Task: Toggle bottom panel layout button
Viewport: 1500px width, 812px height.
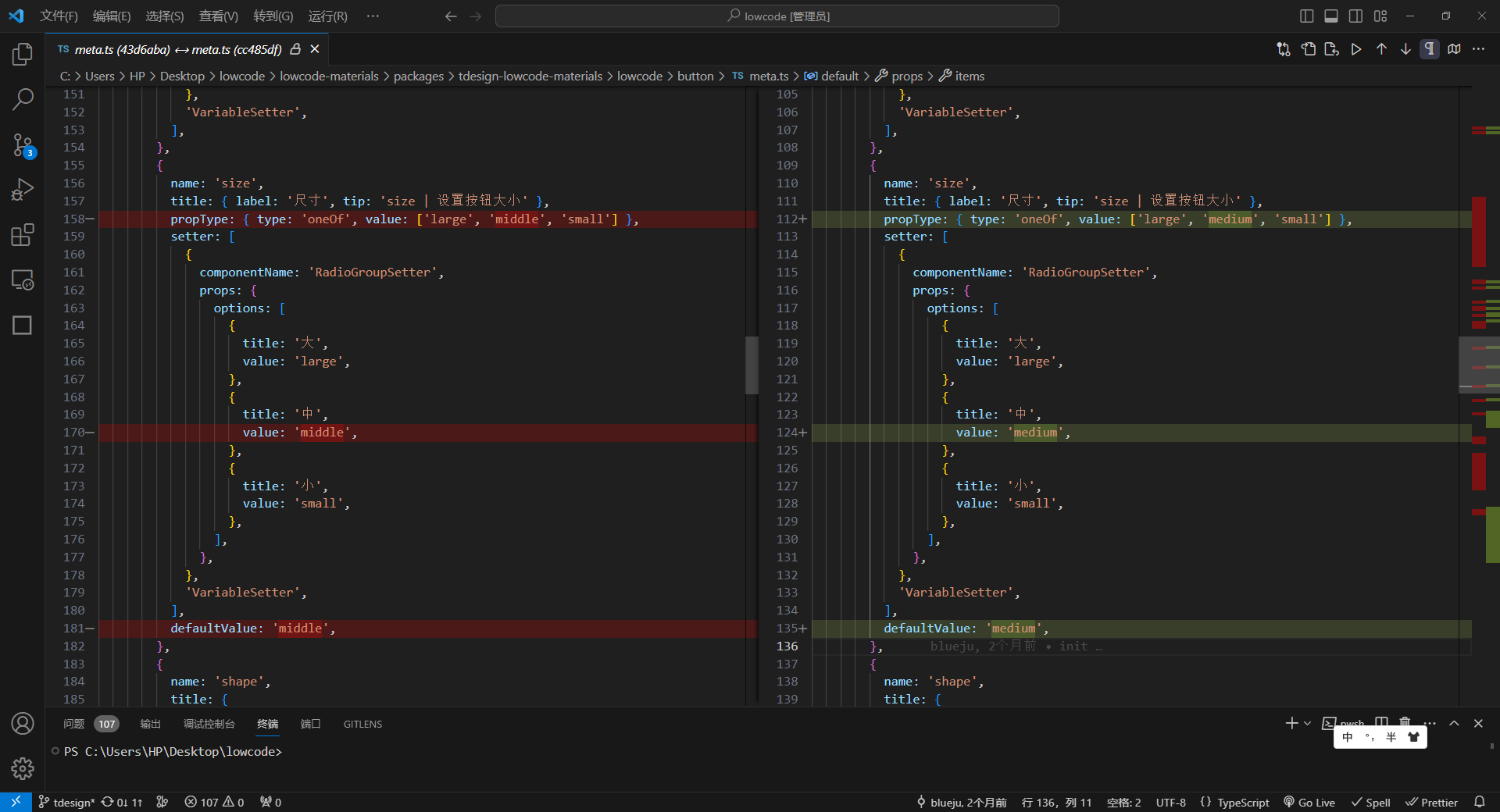Action: (x=1331, y=16)
